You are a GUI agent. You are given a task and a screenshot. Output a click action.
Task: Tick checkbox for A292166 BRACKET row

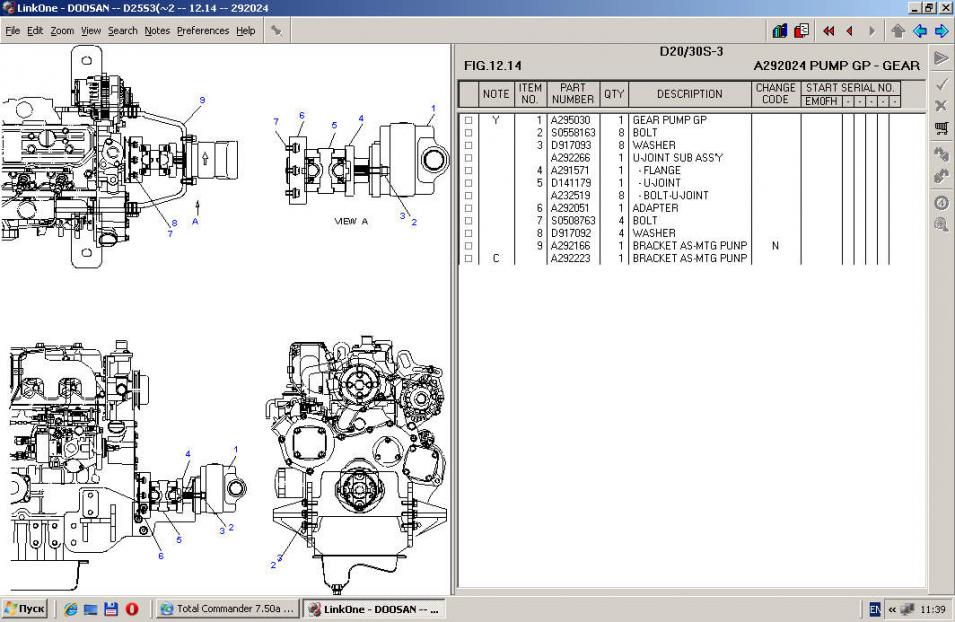[x=468, y=246]
